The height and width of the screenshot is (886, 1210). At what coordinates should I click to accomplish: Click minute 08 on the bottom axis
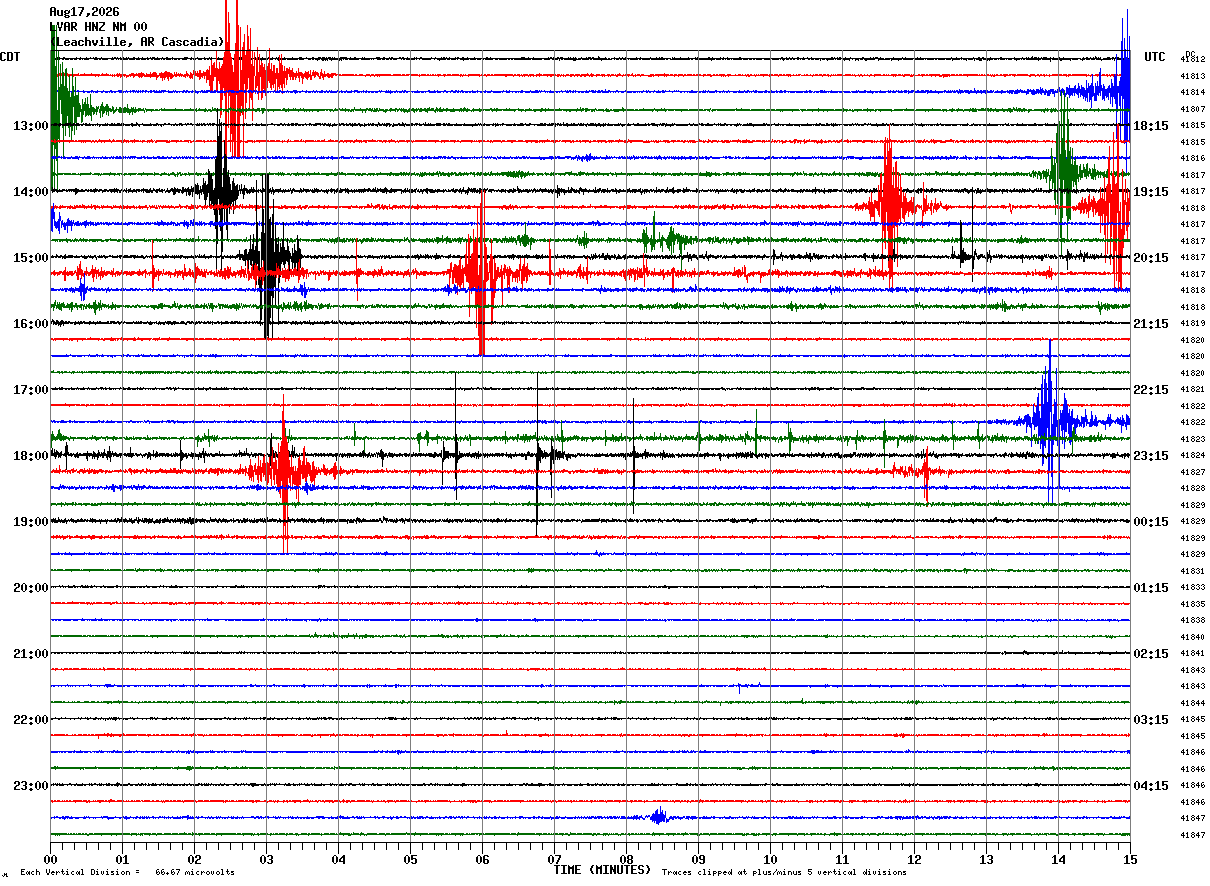click(627, 859)
